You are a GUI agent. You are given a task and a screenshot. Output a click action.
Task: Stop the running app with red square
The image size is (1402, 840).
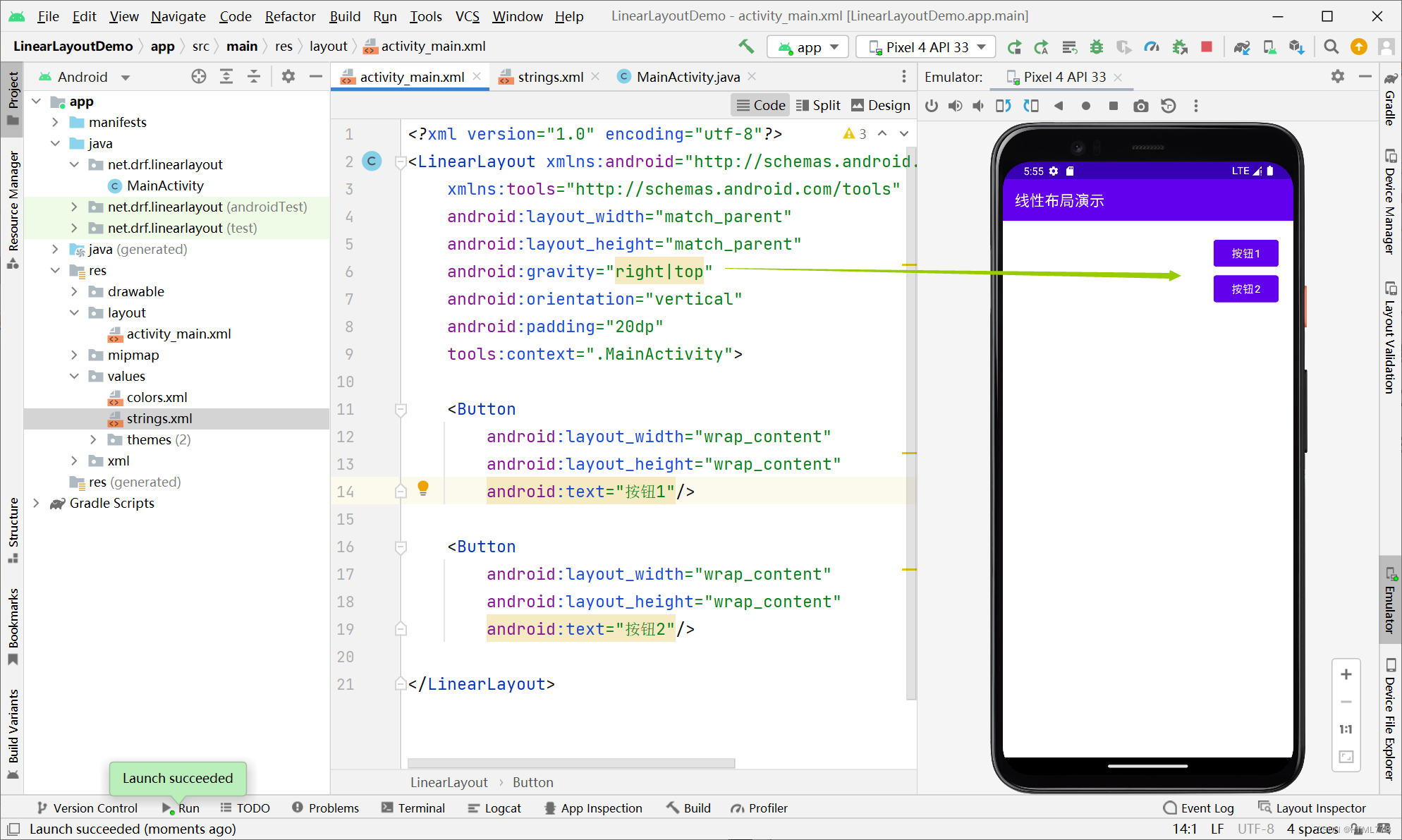(x=1207, y=47)
